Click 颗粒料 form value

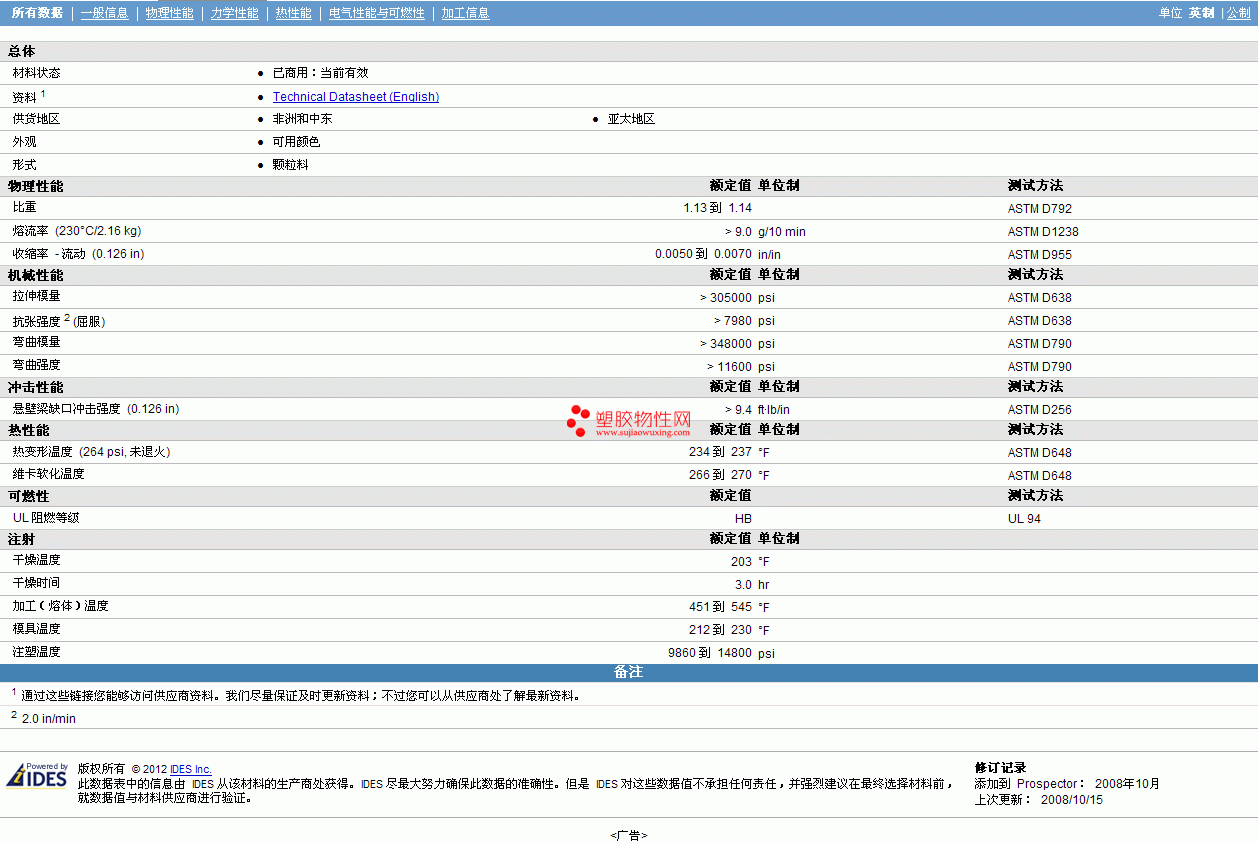tap(290, 165)
